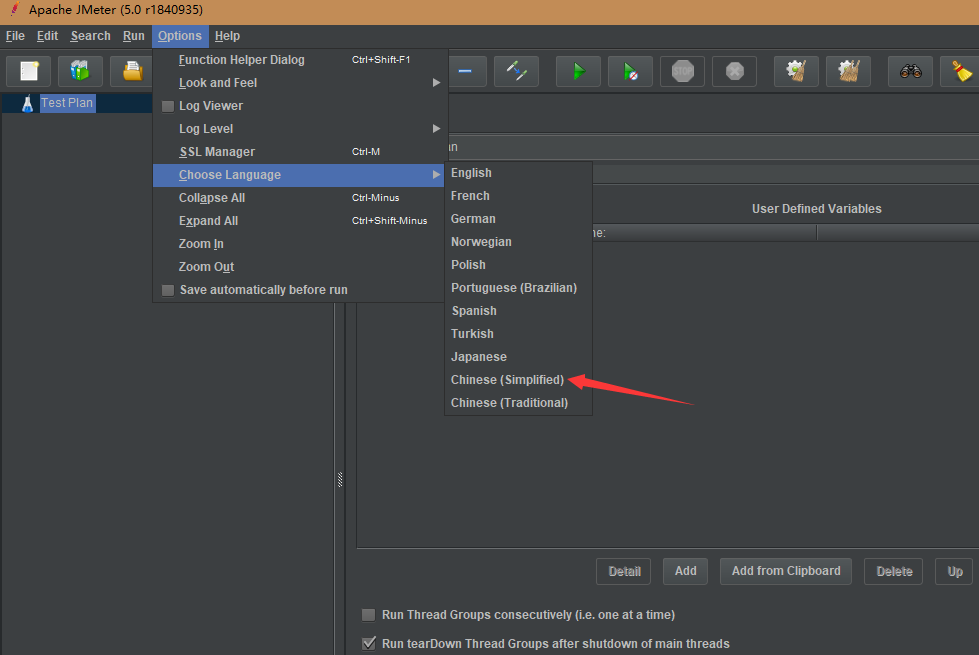
Task: Select German language
Action: pos(518,219)
